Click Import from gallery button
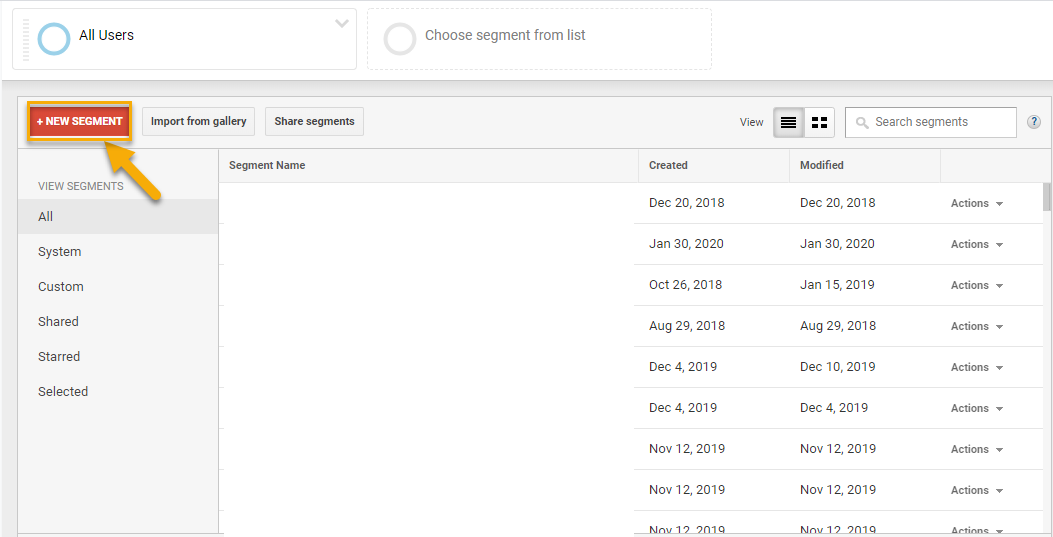1053x537 pixels. tap(198, 122)
